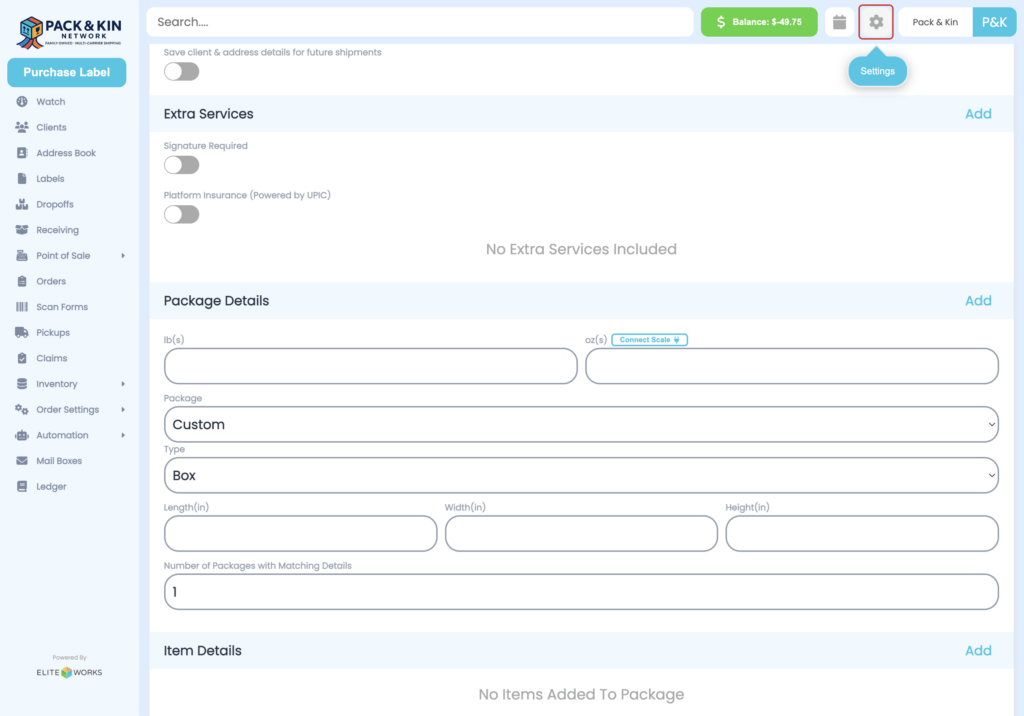
Task: Click the Length(in) input field
Action: coord(300,533)
